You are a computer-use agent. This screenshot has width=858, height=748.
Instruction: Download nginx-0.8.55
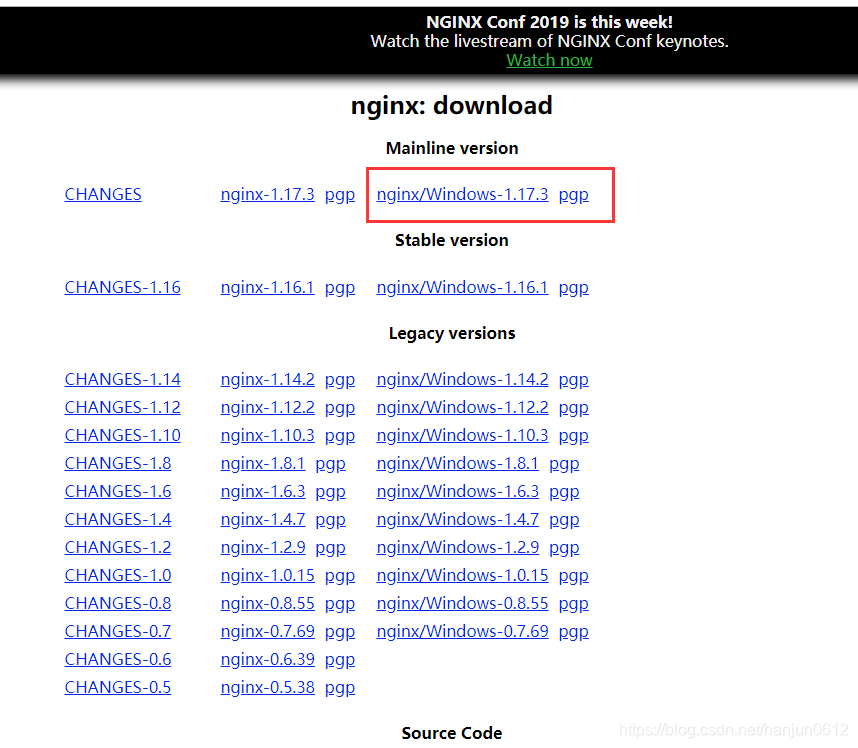[x=268, y=603]
